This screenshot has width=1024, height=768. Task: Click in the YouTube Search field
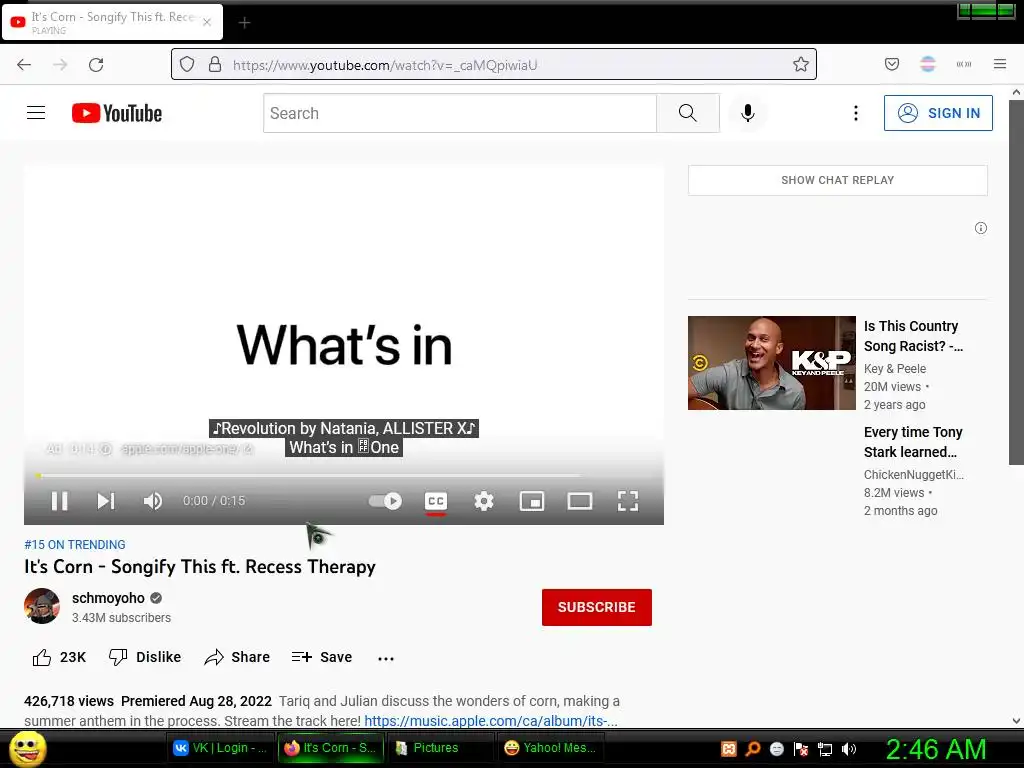pyautogui.click(x=460, y=113)
